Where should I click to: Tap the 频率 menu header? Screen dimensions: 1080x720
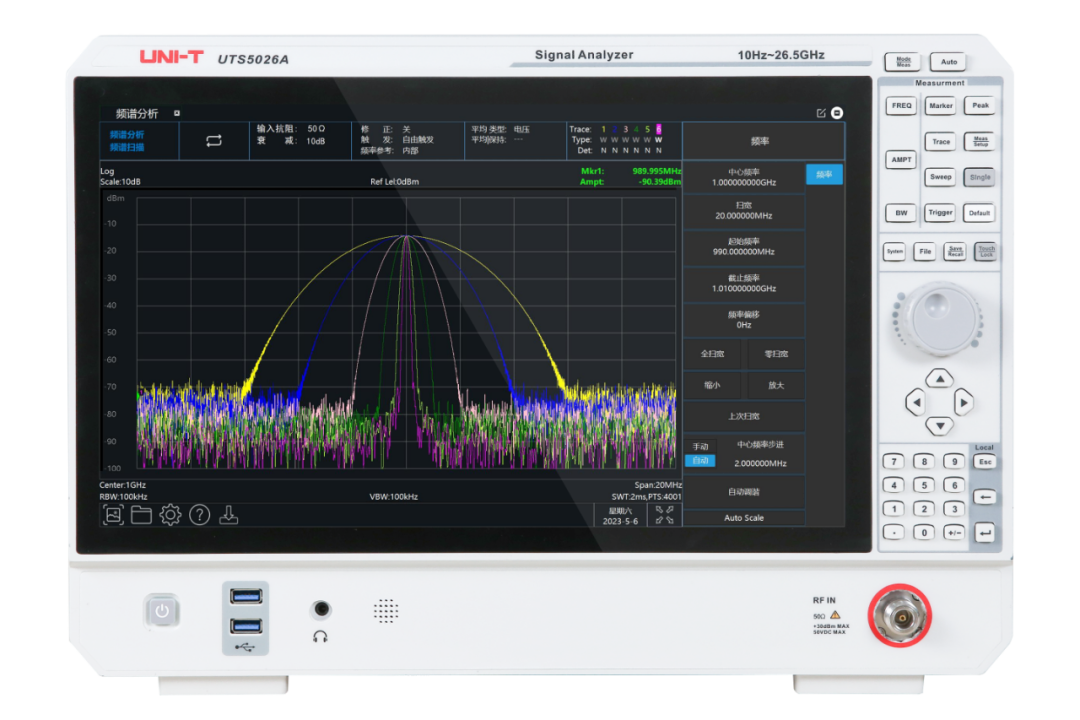pyautogui.click(x=763, y=141)
